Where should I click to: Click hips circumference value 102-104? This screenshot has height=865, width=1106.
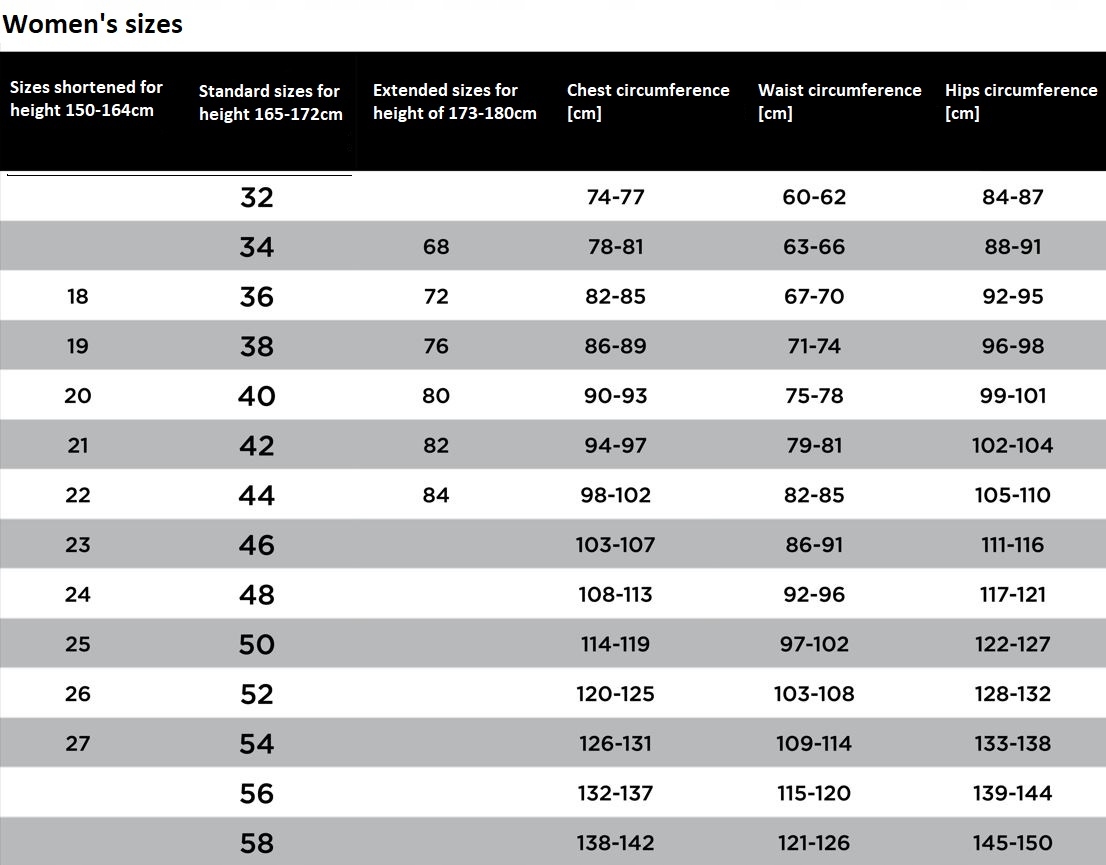click(x=1012, y=446)
